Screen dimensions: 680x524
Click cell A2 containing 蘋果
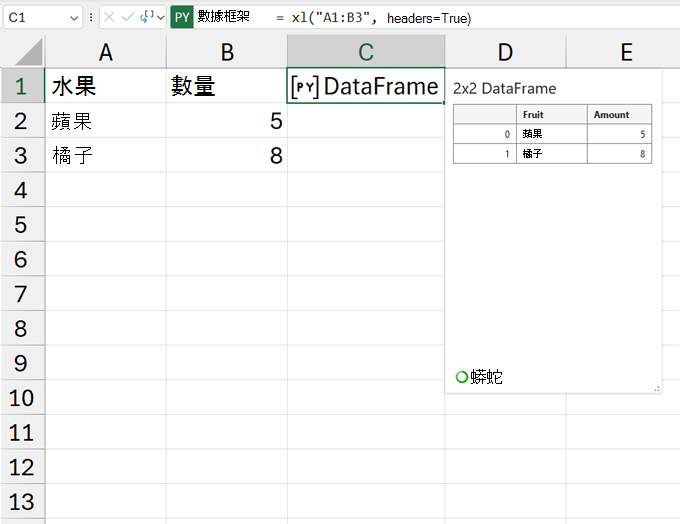point(106,121)
